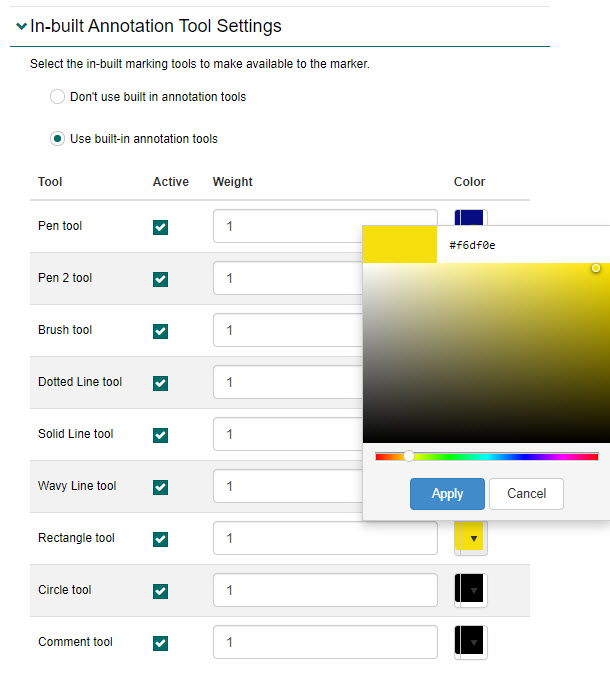
Task: Toggle Solid Line tool Active checkbox
Action: point(160,435)
